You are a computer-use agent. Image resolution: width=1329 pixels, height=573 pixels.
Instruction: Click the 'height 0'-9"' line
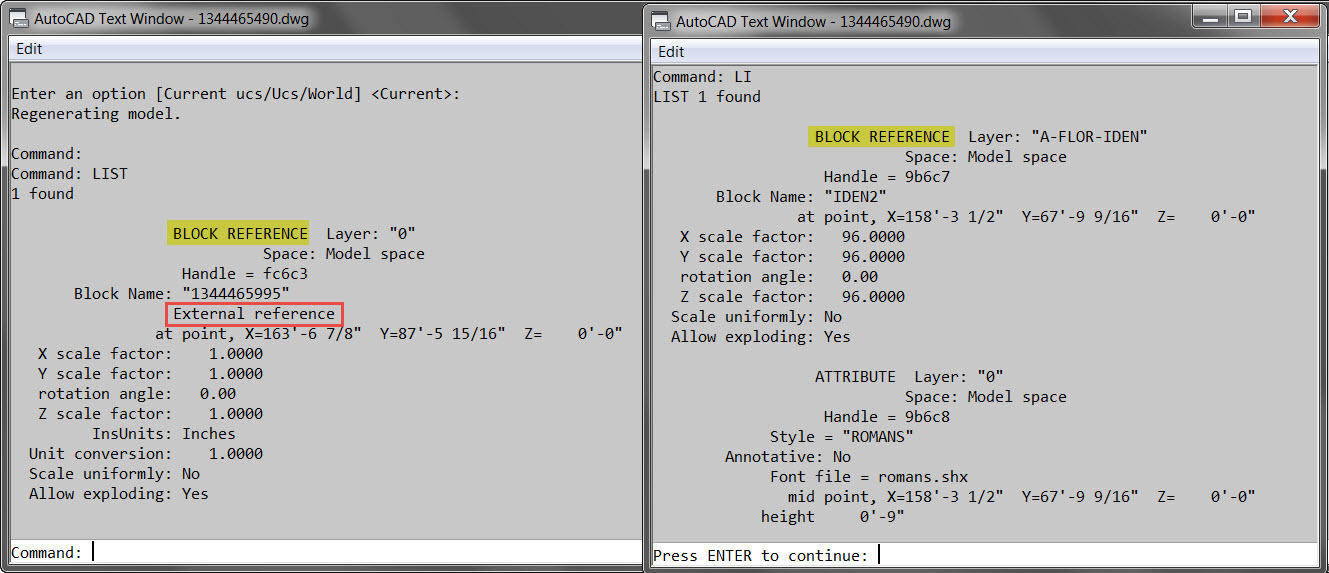(x=833, y=517)
